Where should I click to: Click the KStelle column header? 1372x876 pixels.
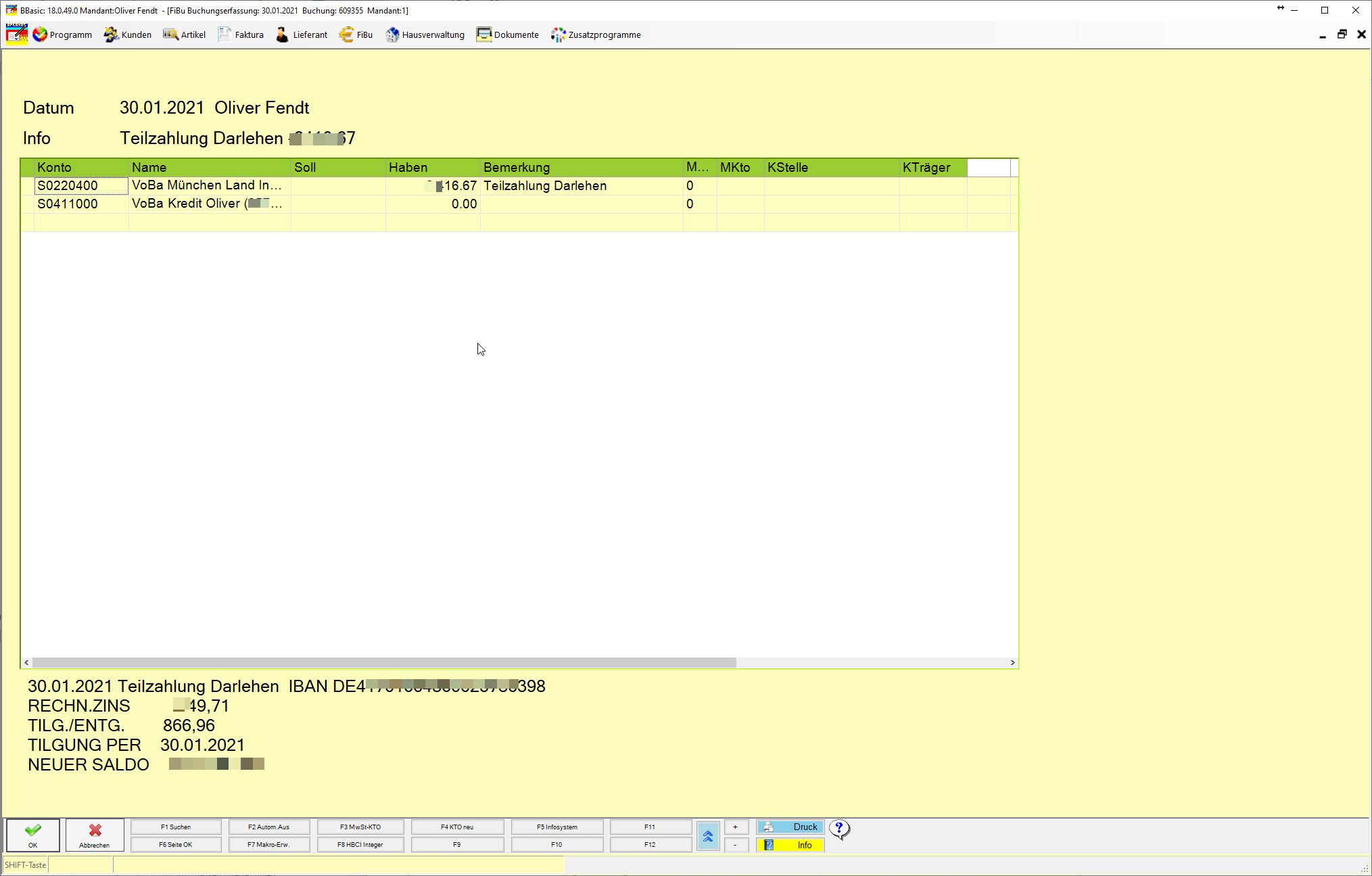pyautogui.click(x=832, y=167)
